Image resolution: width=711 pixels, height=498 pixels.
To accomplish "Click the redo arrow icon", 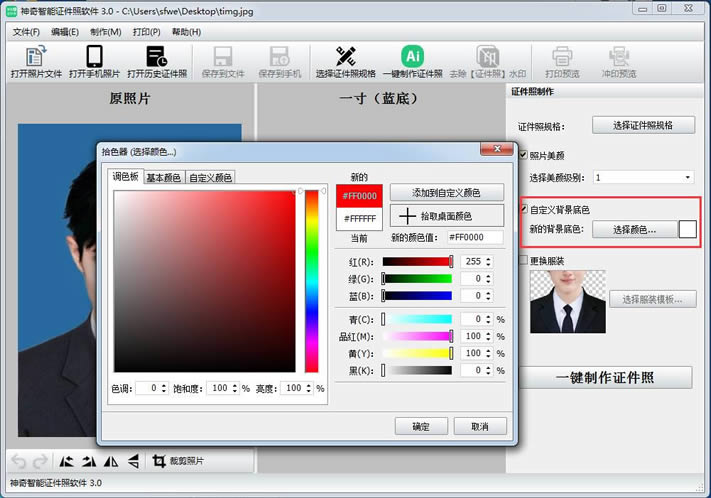I will point(40,461).
